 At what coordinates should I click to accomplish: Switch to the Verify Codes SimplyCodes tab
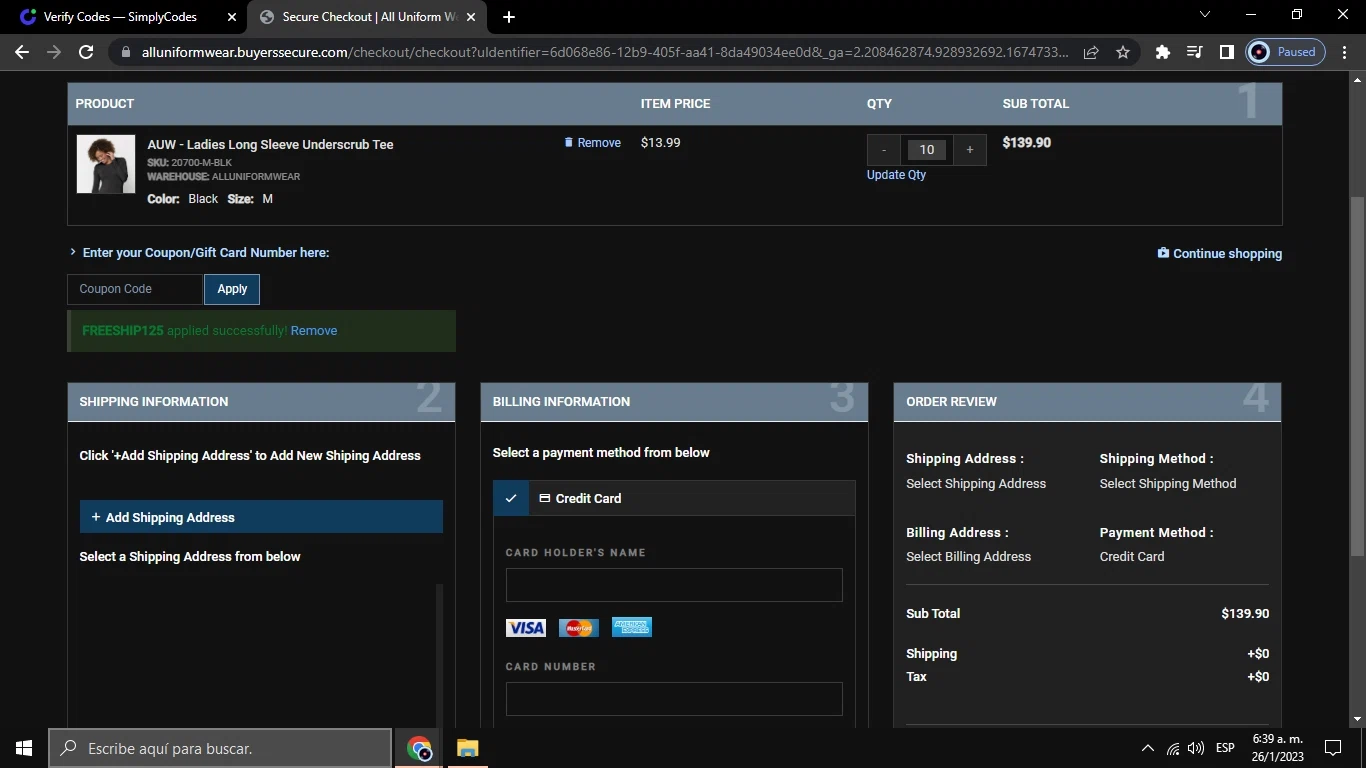click(120, 17)
